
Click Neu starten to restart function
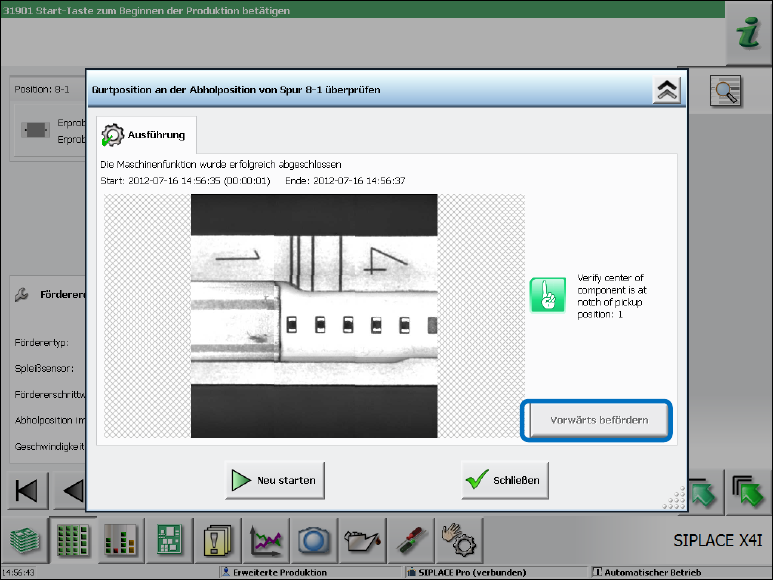[x=274, y=480]
